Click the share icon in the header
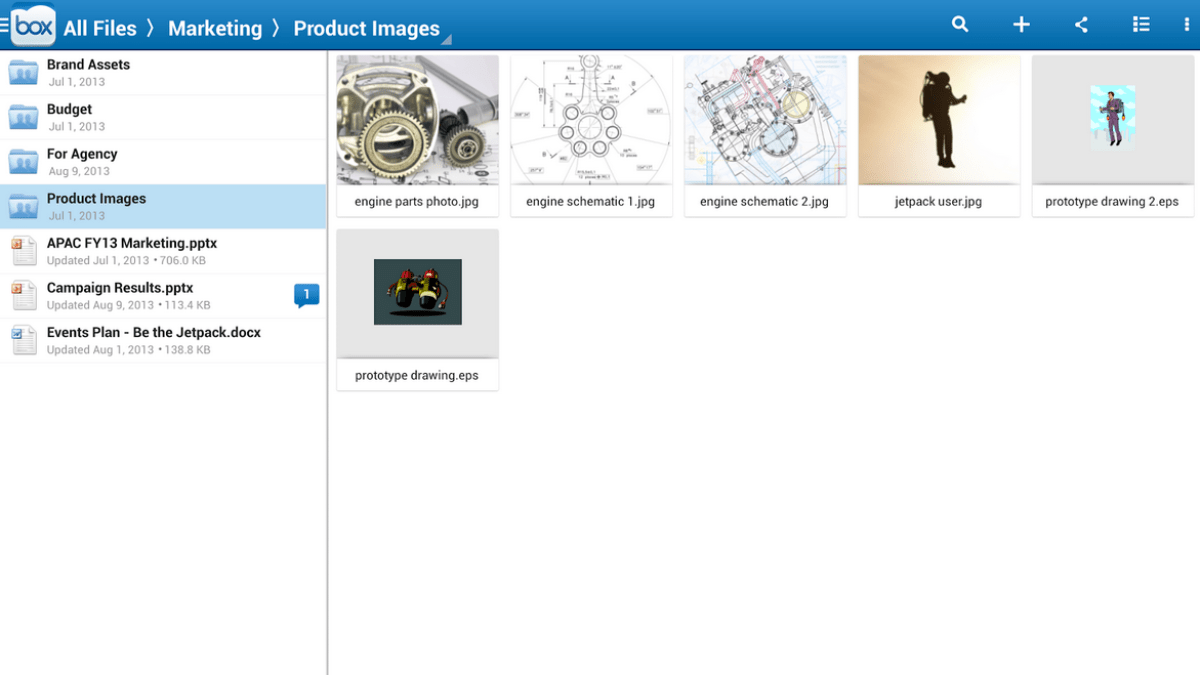The height and width of the screenshot is (675, 1200). [x=1081, y=25]
